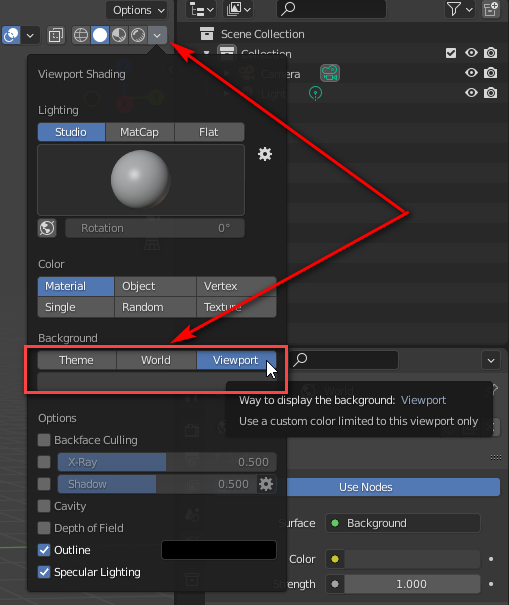Toggle X-ray icon in viewport header
This screenshot has height=605, width=509.
(56, 35)
